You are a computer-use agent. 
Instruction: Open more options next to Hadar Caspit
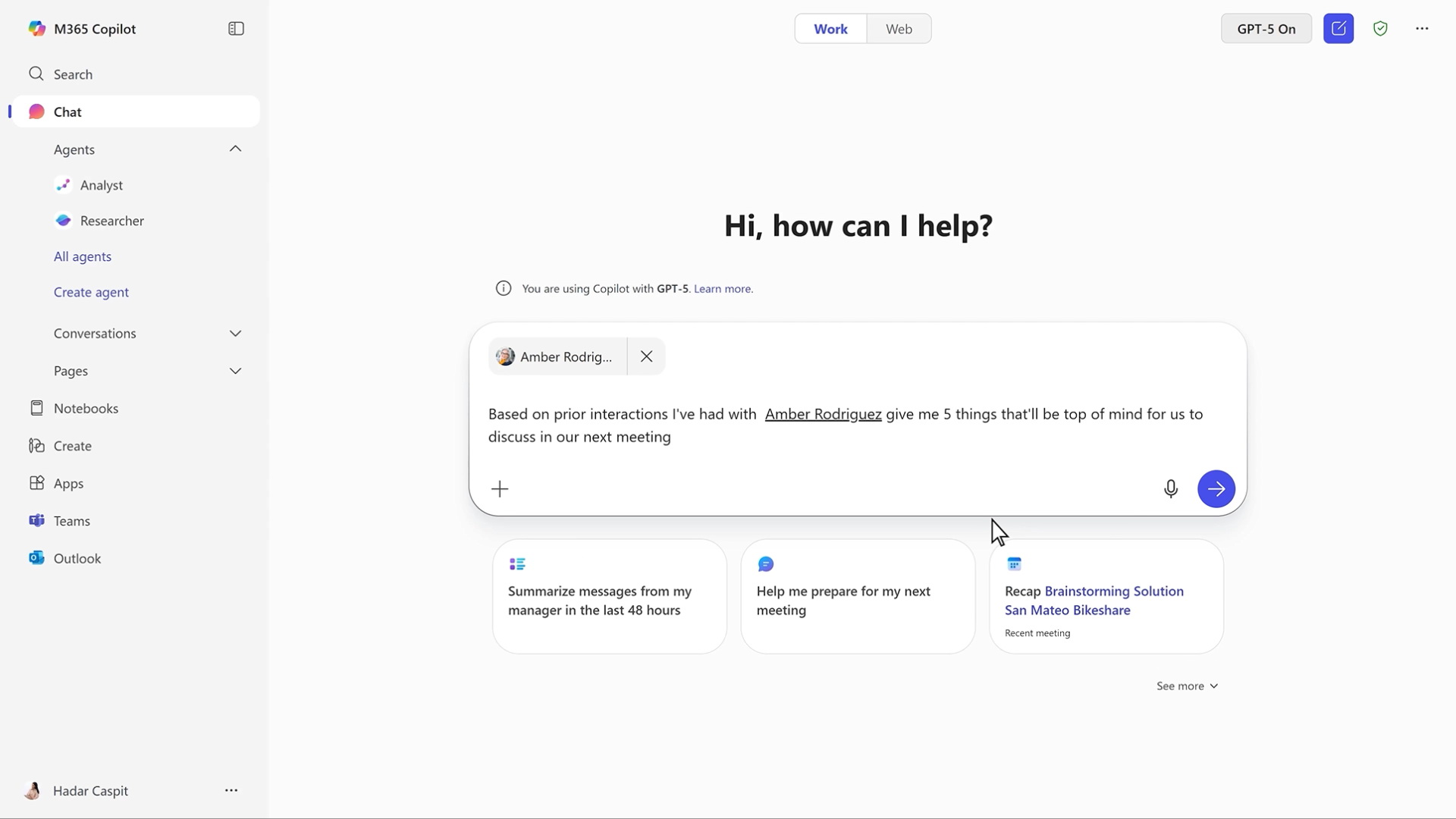[231, 790]
